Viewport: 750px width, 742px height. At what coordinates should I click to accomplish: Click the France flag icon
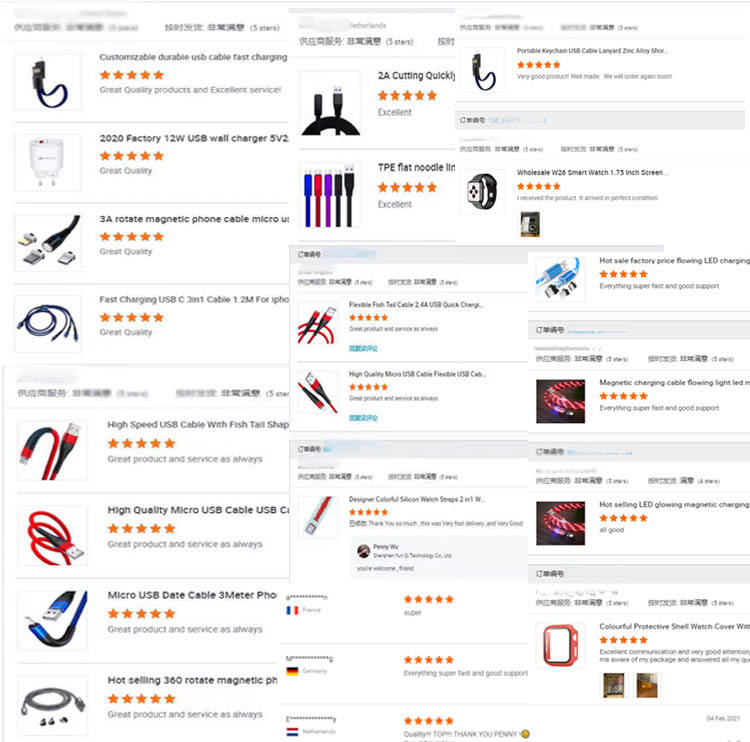292,610
